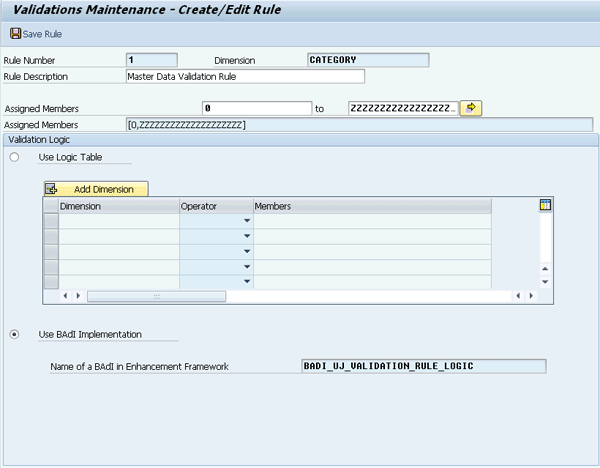This screenshot has height=468, width=600.
Task: Open the Operator dropdown in the first row
Action: point(246,221)
